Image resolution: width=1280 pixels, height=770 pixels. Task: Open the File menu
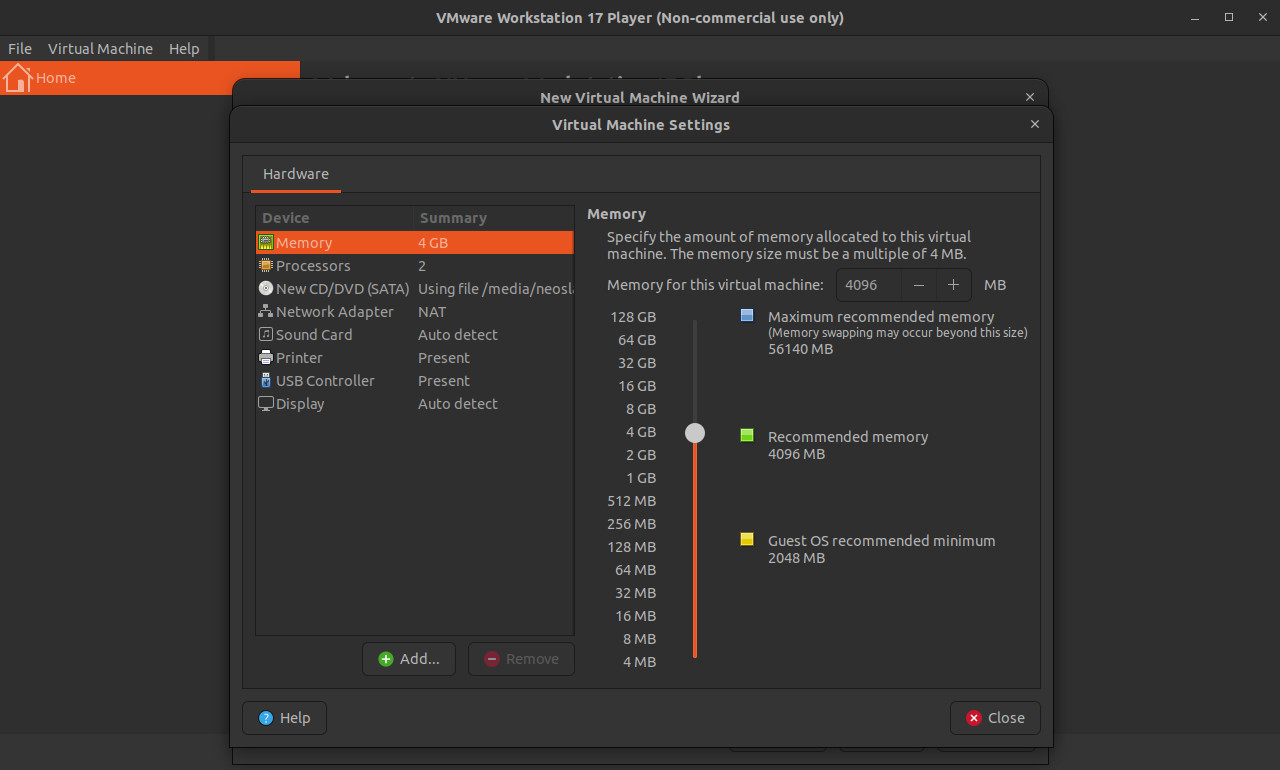tap(20, 49)
